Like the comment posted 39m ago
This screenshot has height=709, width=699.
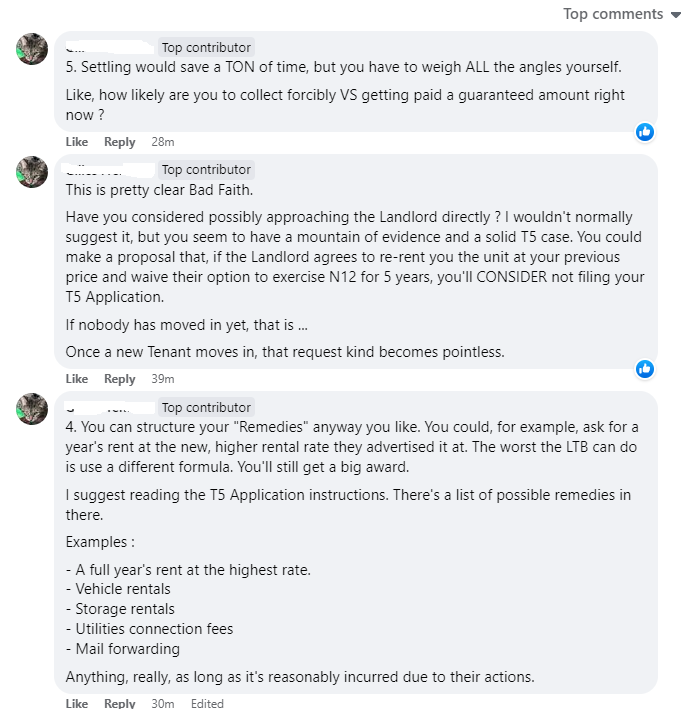pos(76,379)
